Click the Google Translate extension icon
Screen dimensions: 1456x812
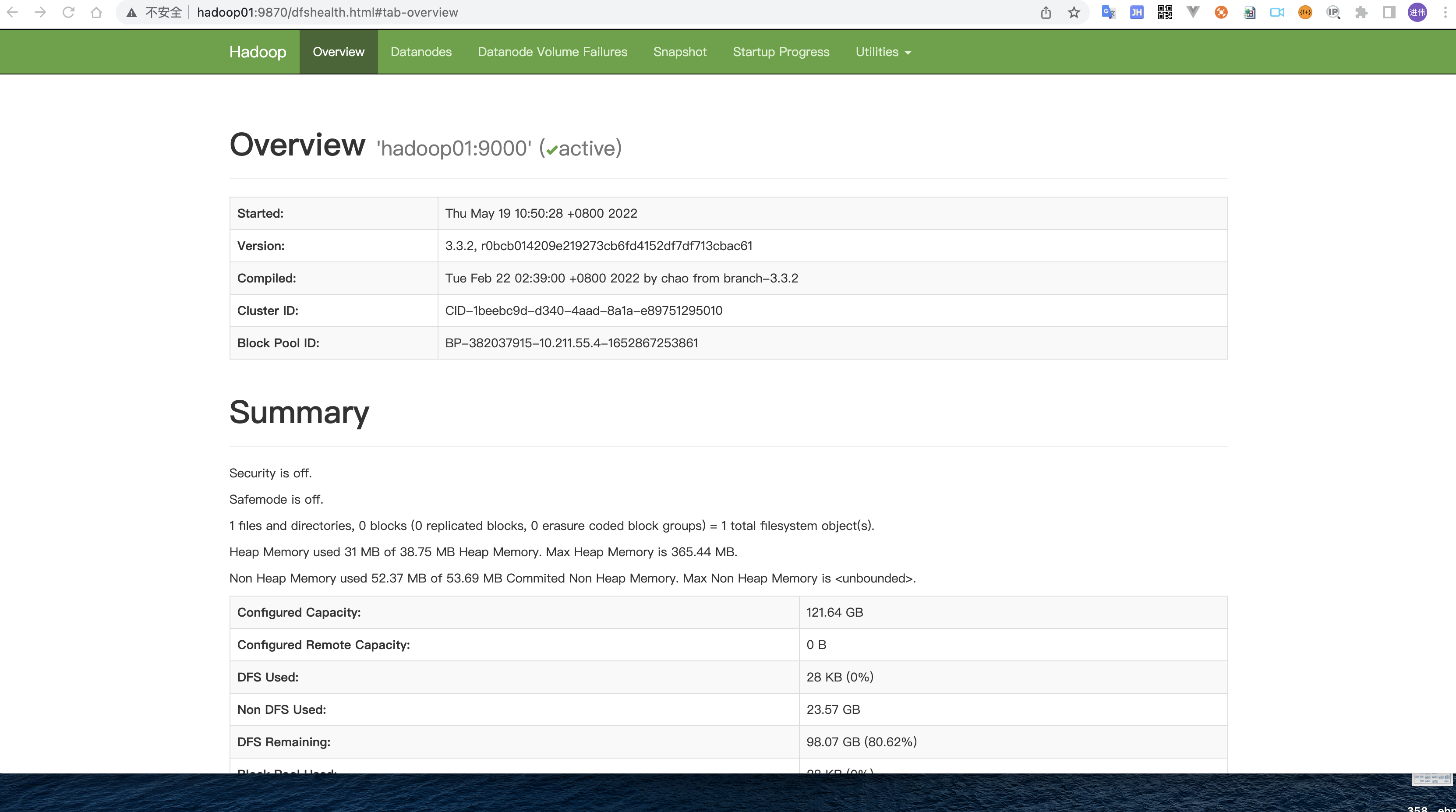pos(1108,12)
